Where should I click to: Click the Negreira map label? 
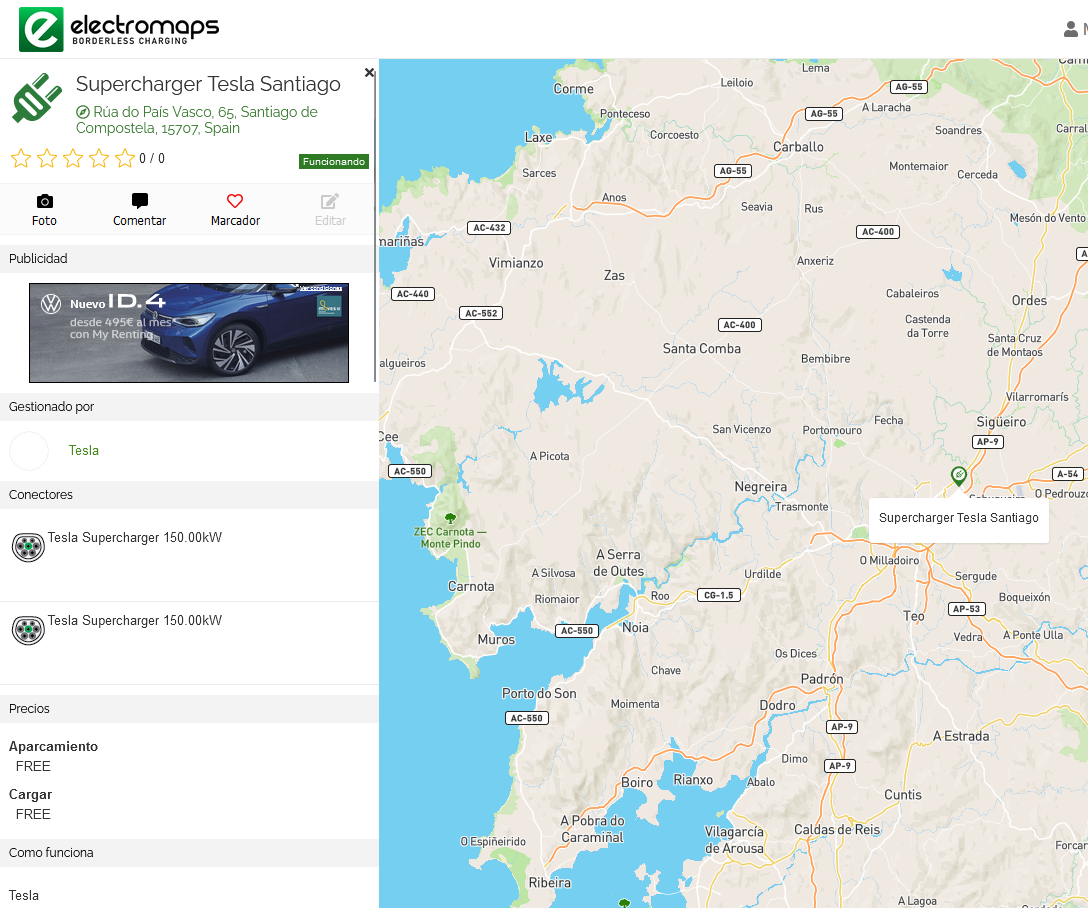point(761,487)
